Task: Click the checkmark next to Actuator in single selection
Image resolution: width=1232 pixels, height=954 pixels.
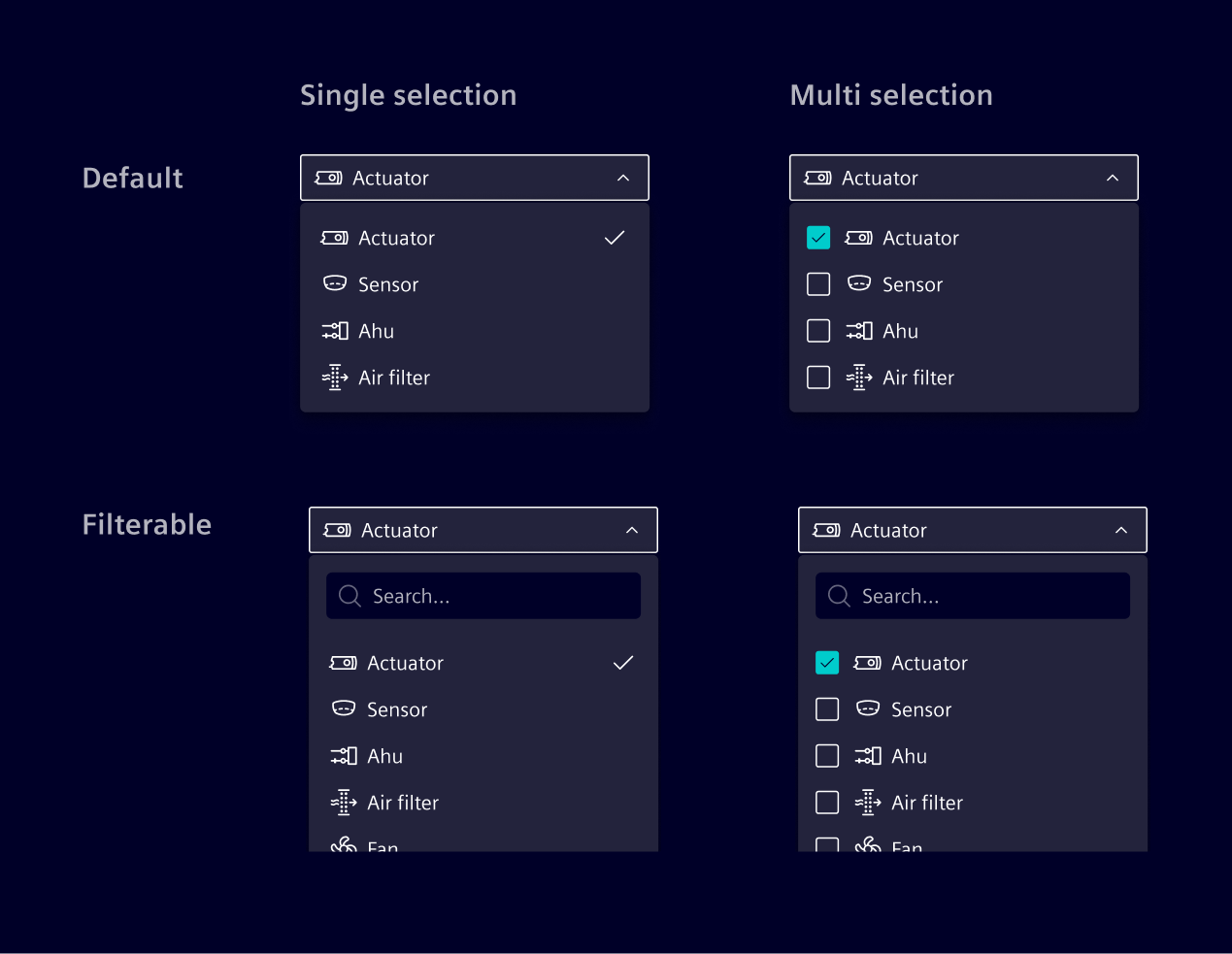Action: (x=614, y=237)
